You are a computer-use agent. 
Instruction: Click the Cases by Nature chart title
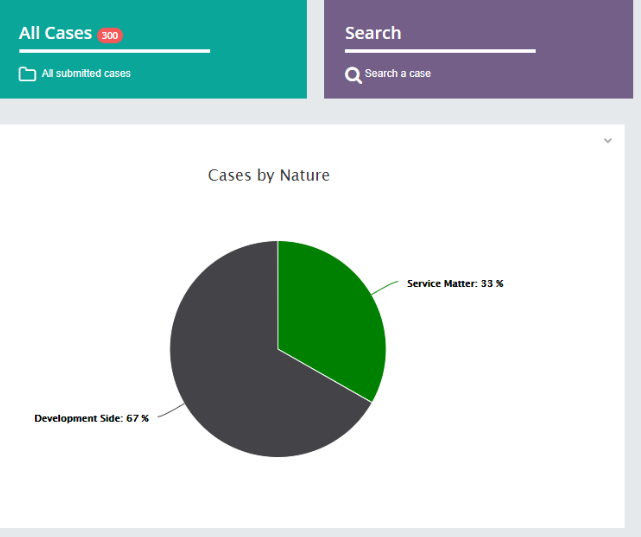click(268, 176)
